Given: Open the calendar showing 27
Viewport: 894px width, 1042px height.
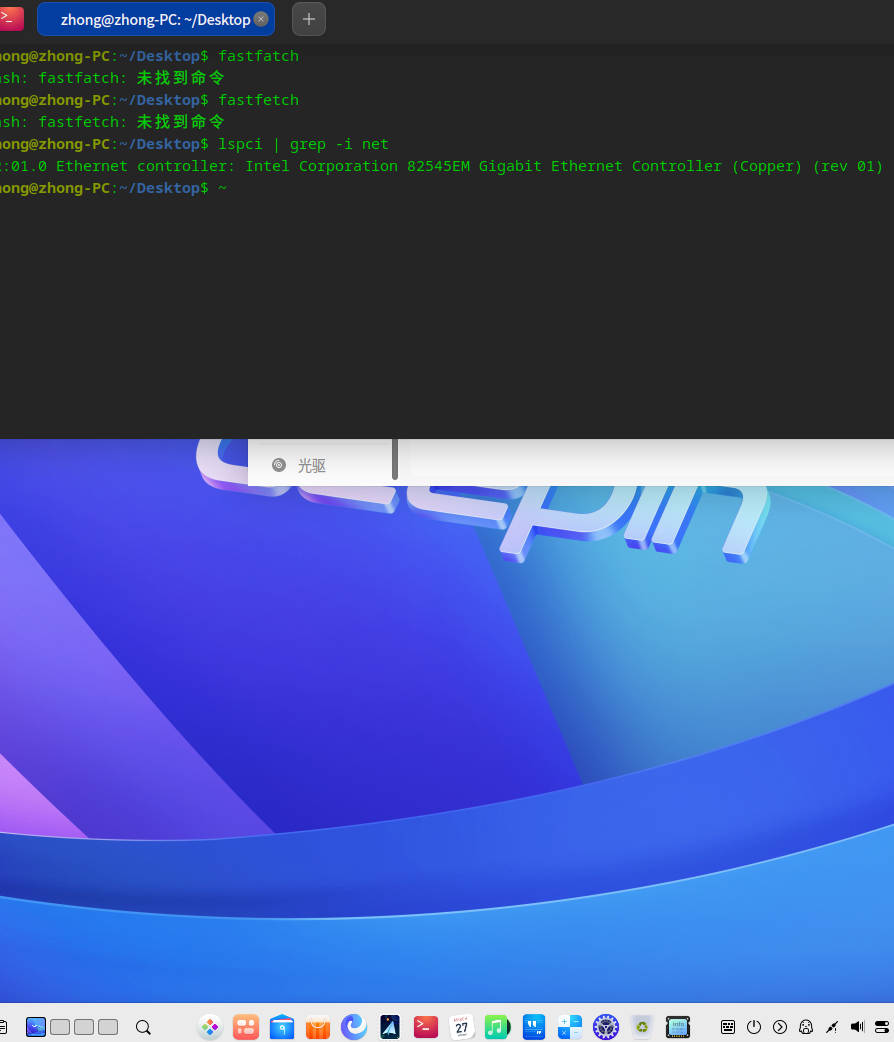Looking at the screenshot, I should click(461, 1027).
